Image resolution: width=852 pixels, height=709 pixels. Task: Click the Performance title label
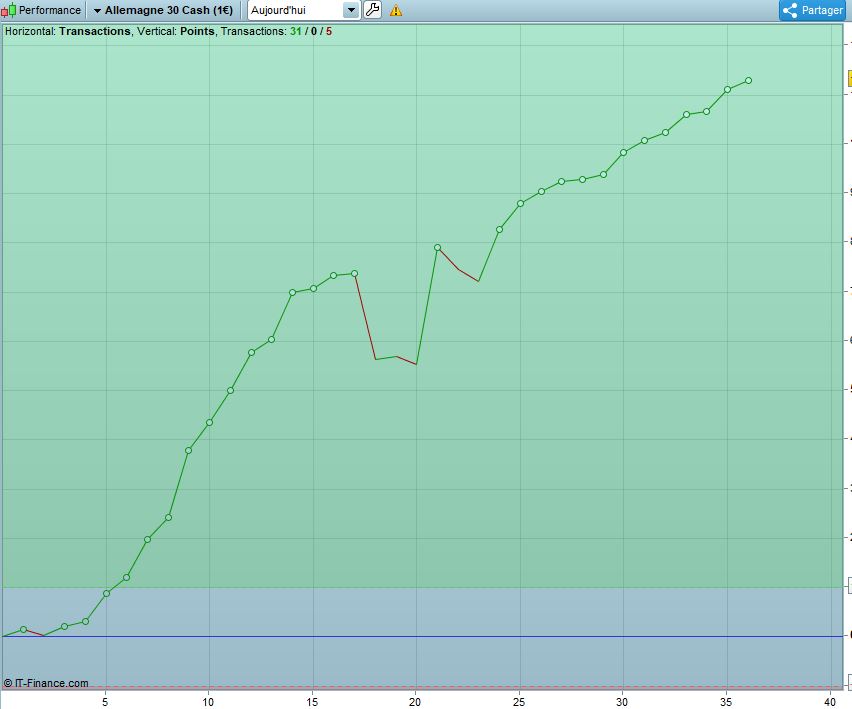pos(49,10)
